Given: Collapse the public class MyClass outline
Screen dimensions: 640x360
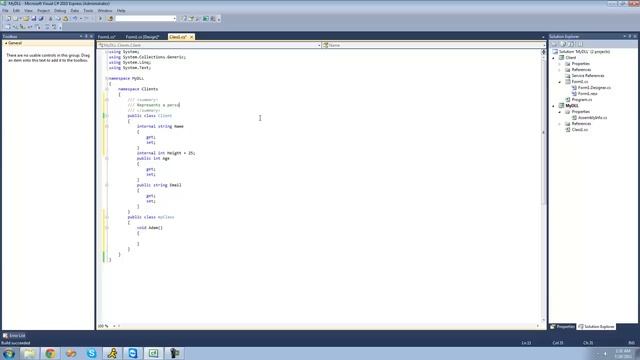Looking at the screenshot, I should tap(107, 217).
